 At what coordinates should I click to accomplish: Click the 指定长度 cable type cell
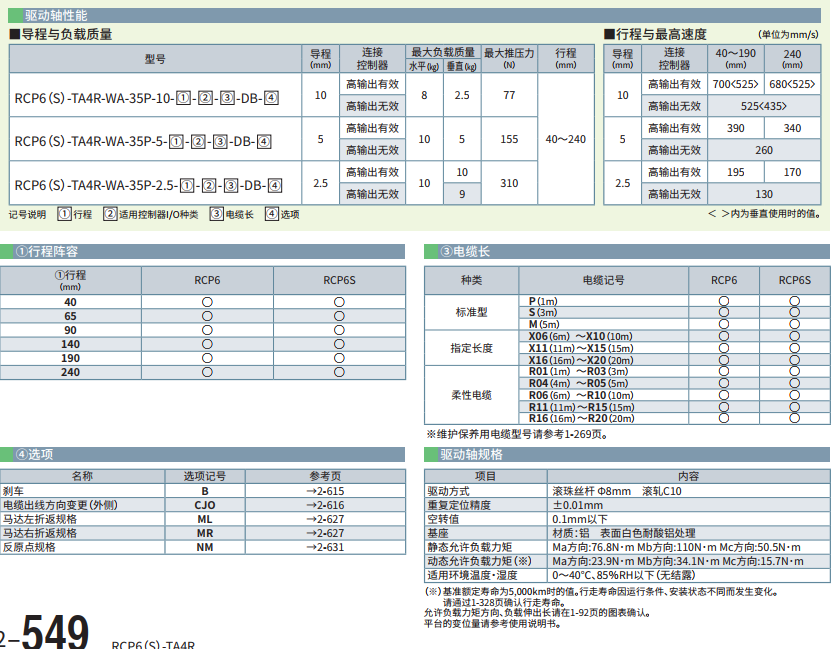click(471, 348)
